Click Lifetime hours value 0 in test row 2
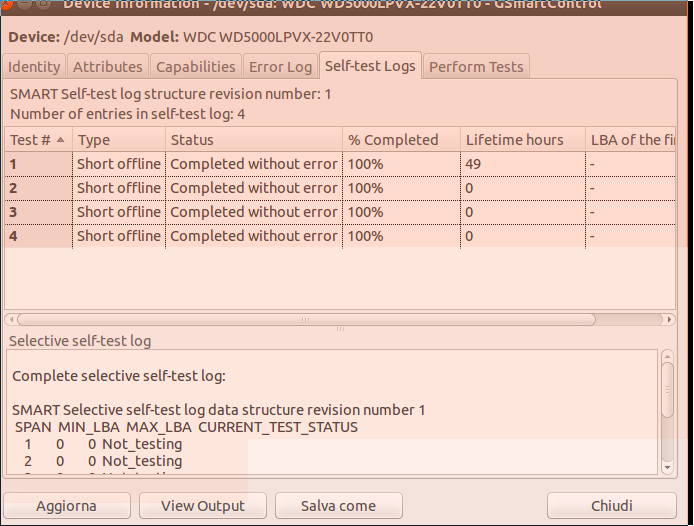Image resolution: width=694 pixels, height=526 pixels. [x=469, y=188]
